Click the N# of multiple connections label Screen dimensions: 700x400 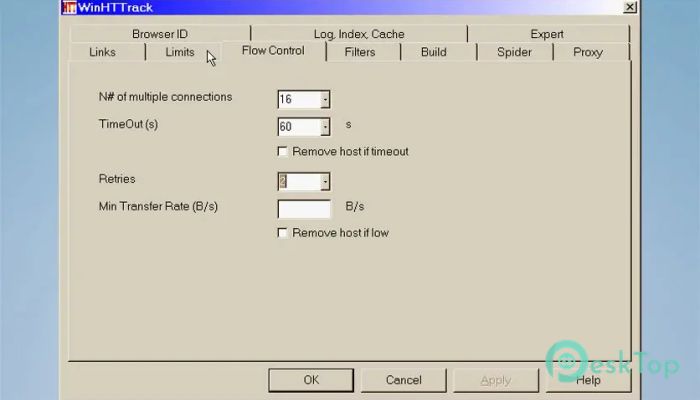click(165, 97)
